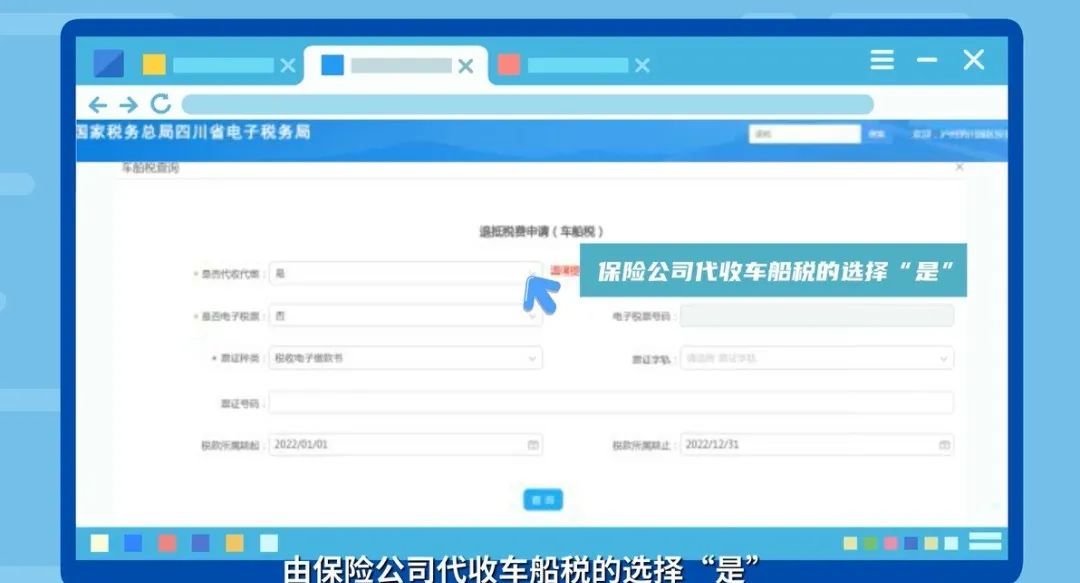Open calendar icon for 税款所属期起
The height and width of the screenshot is (583, 1080).
[532, 445]
